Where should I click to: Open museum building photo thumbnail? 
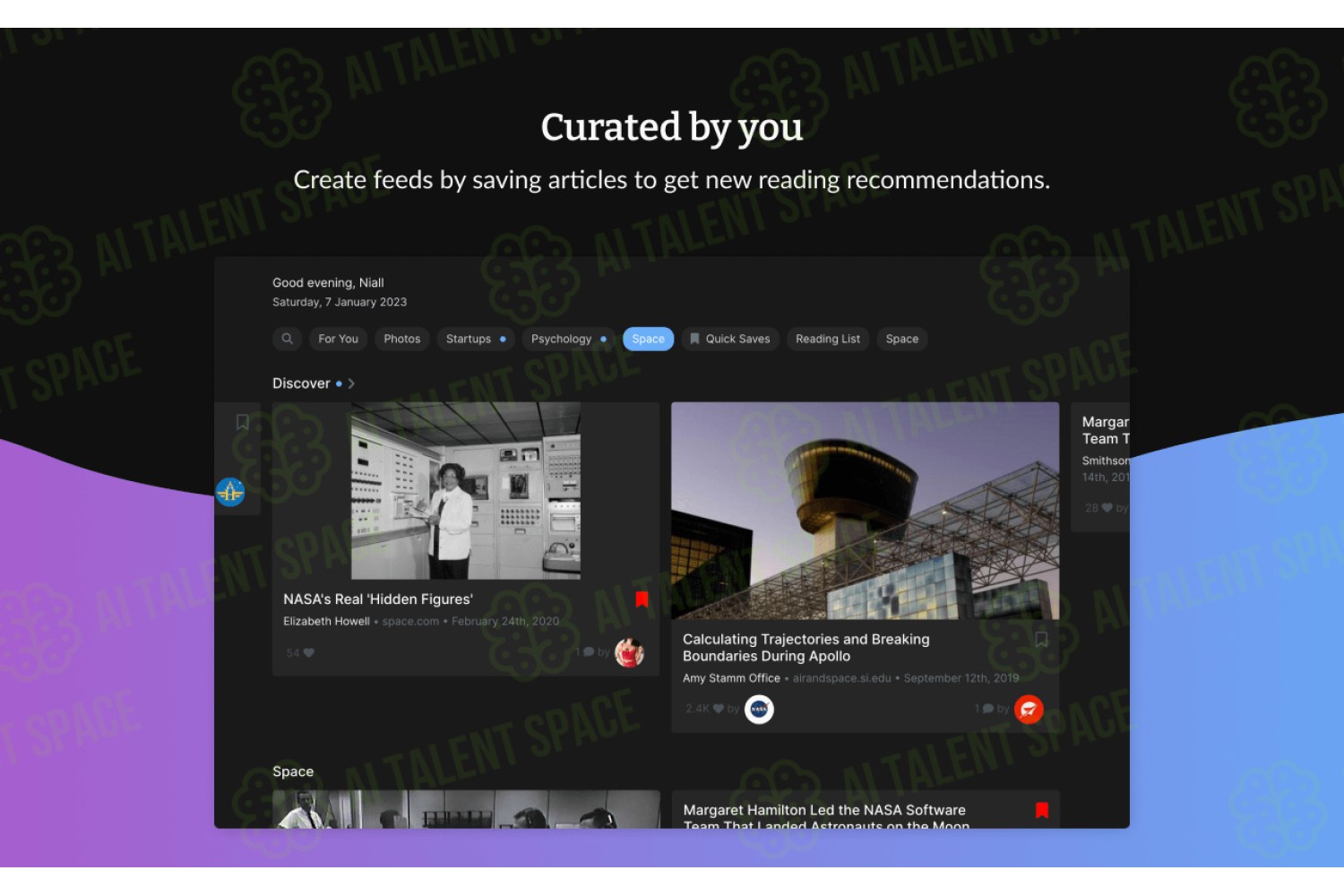coord(866,511)
